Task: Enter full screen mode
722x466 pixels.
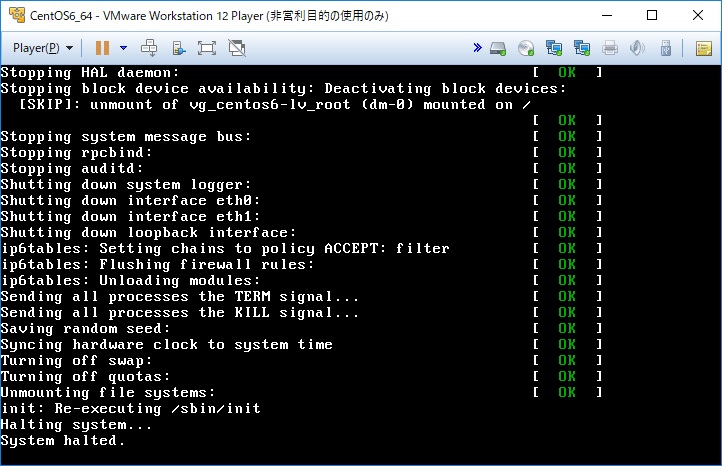Action: pos(207,48)
